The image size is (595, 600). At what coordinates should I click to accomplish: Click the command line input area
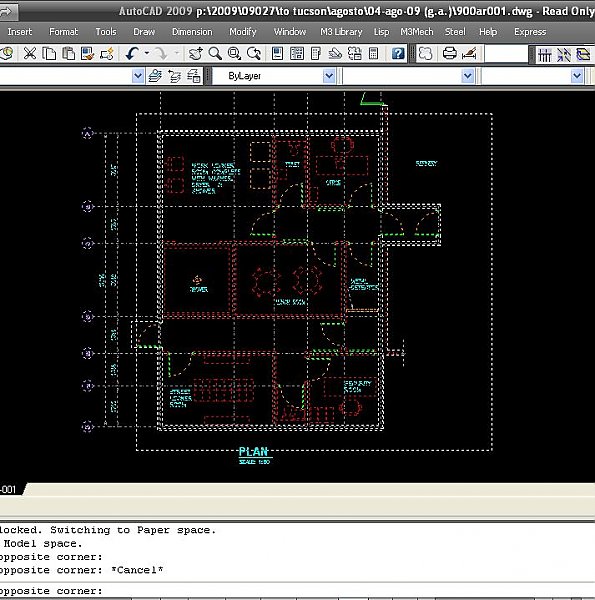point(297,591)
